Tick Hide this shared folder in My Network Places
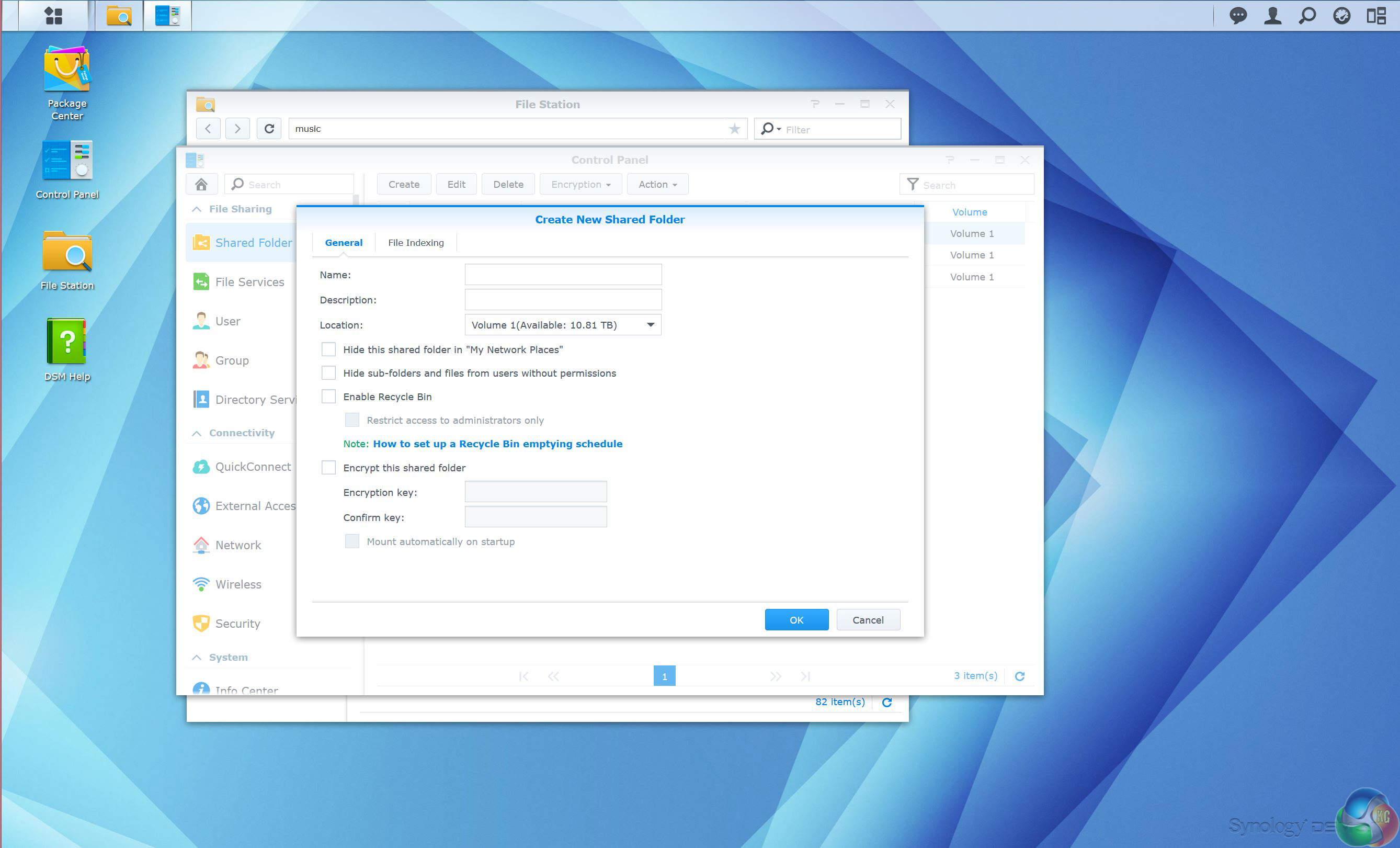Viewport: 1400px width, 848px height. pyautogui.click(x=328, y=349)
